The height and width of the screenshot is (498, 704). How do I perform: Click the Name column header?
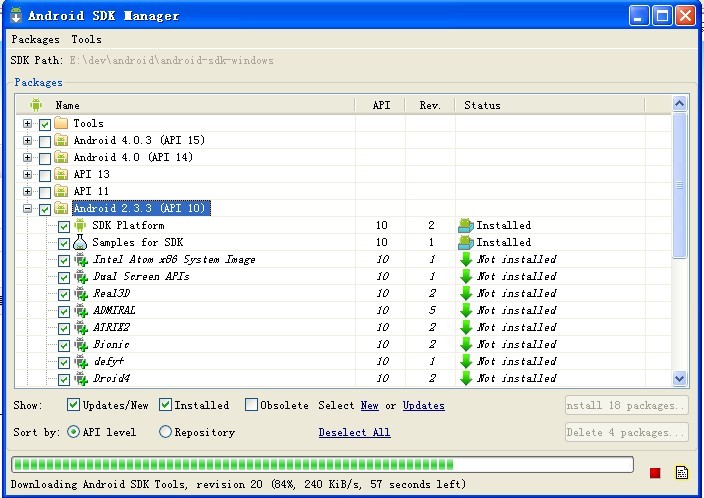click(x=185, y=105)
